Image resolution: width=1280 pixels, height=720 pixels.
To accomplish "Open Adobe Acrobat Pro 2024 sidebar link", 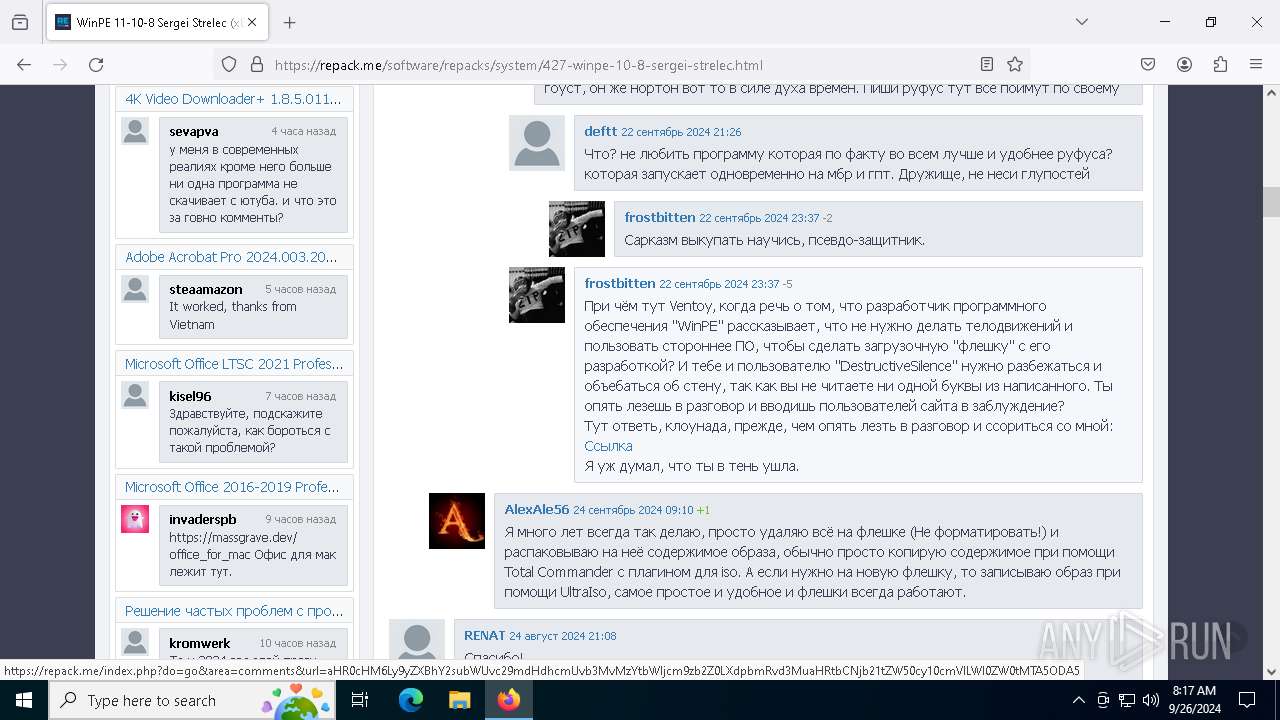I will pyautogui.click(x=232, y=257).
